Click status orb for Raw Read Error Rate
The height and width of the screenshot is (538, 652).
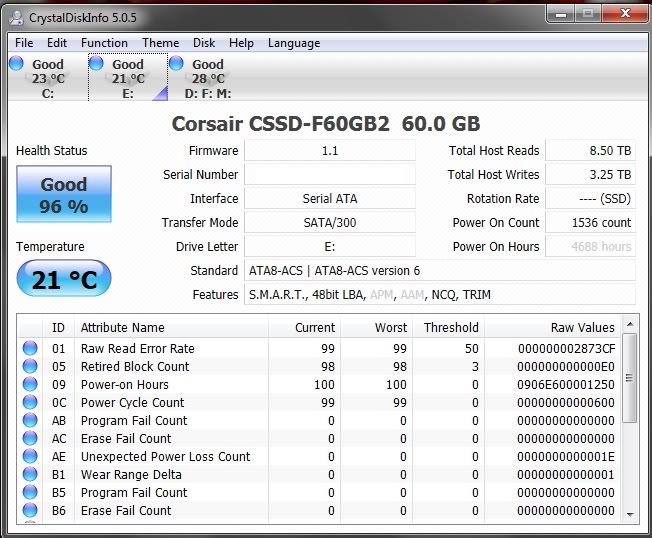30,349
